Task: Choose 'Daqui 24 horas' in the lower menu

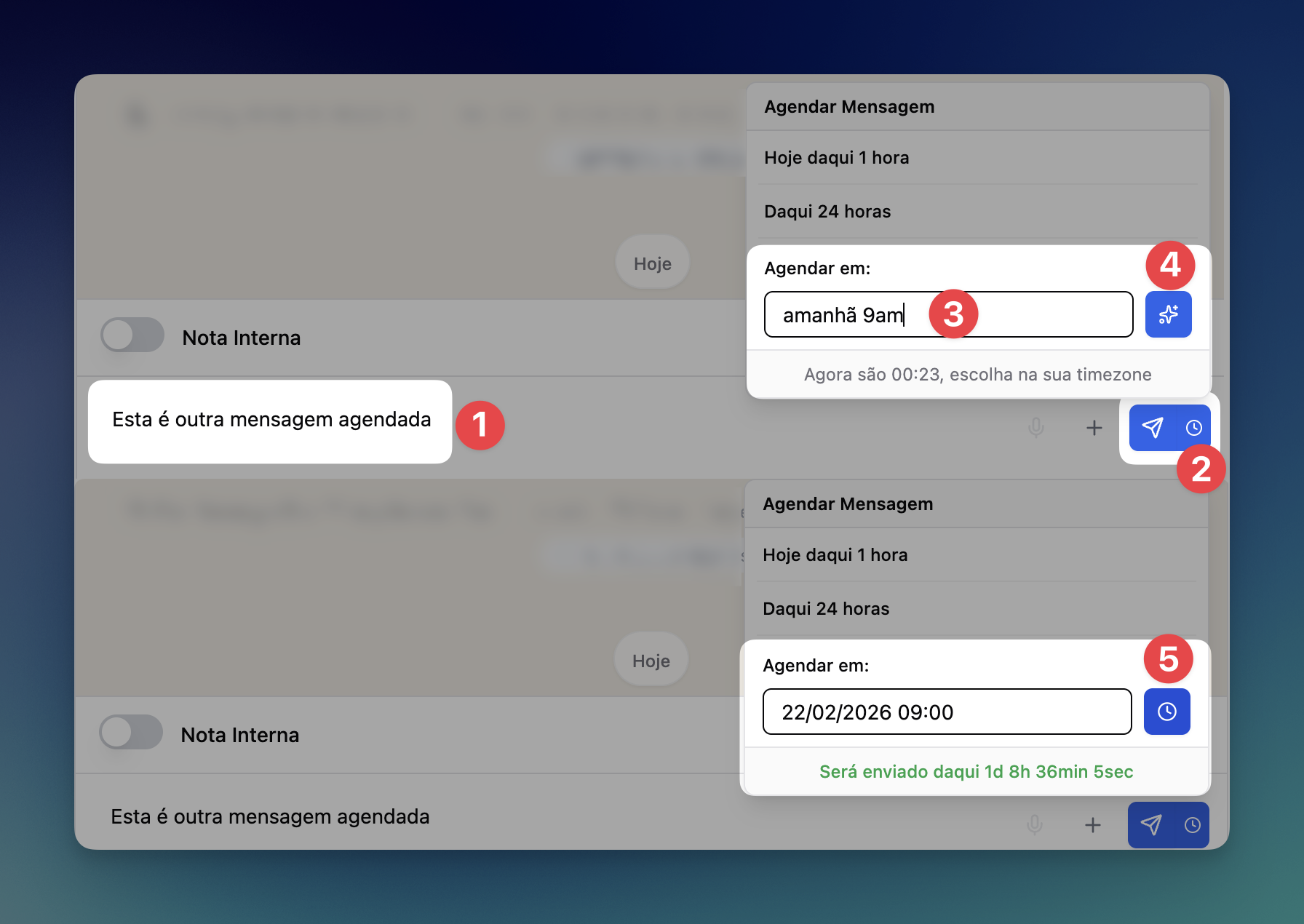Action: click(826, 609)
